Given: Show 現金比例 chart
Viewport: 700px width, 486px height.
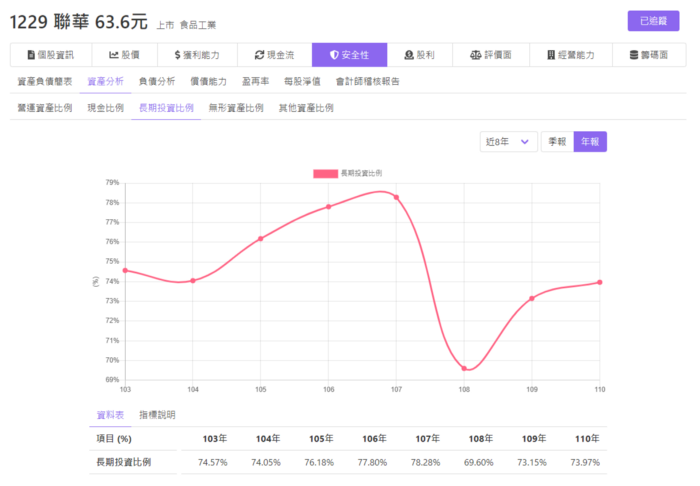Looking at the screenshot, I should coord(105,108).
